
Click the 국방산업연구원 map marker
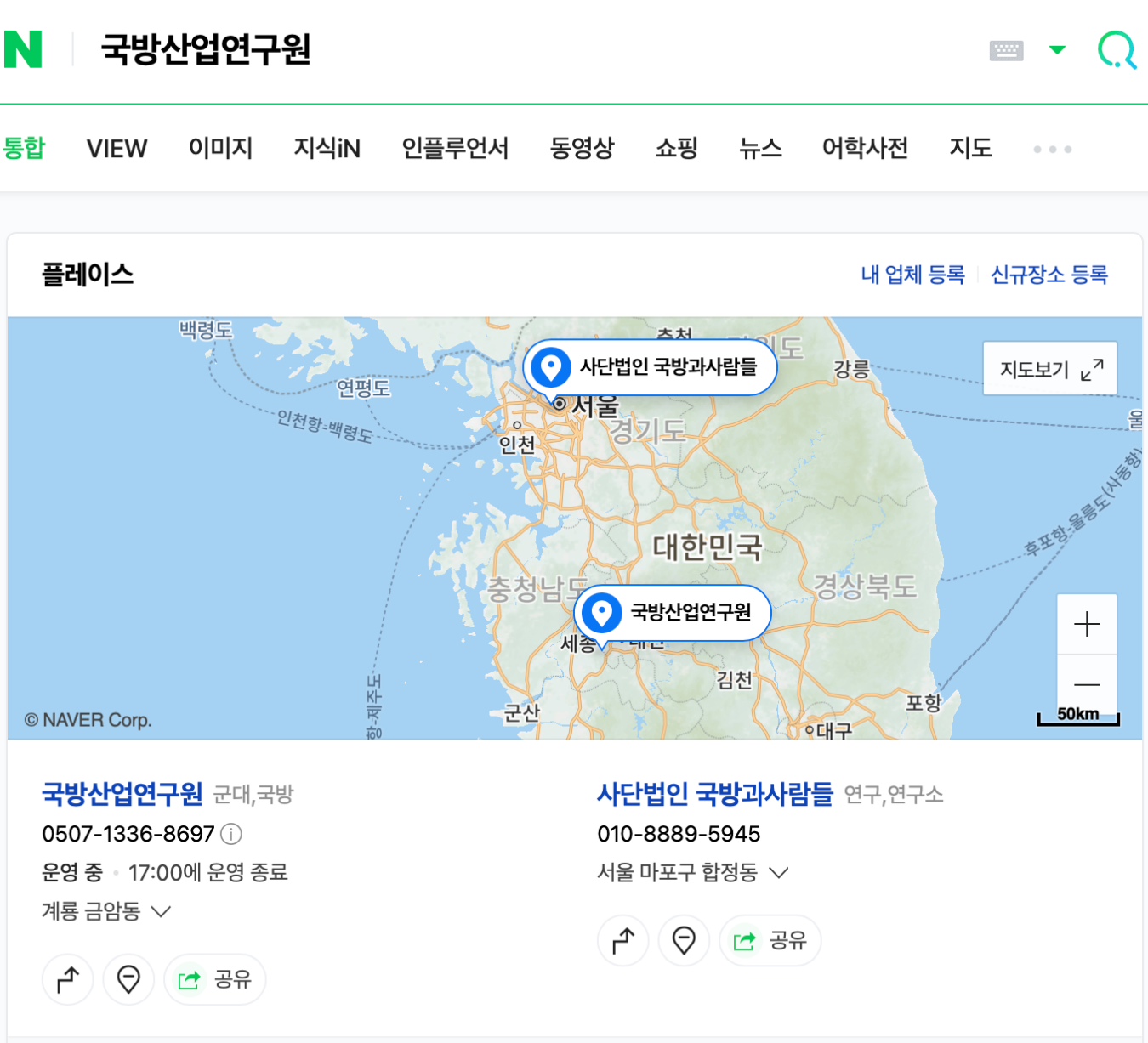click(672, 612)
